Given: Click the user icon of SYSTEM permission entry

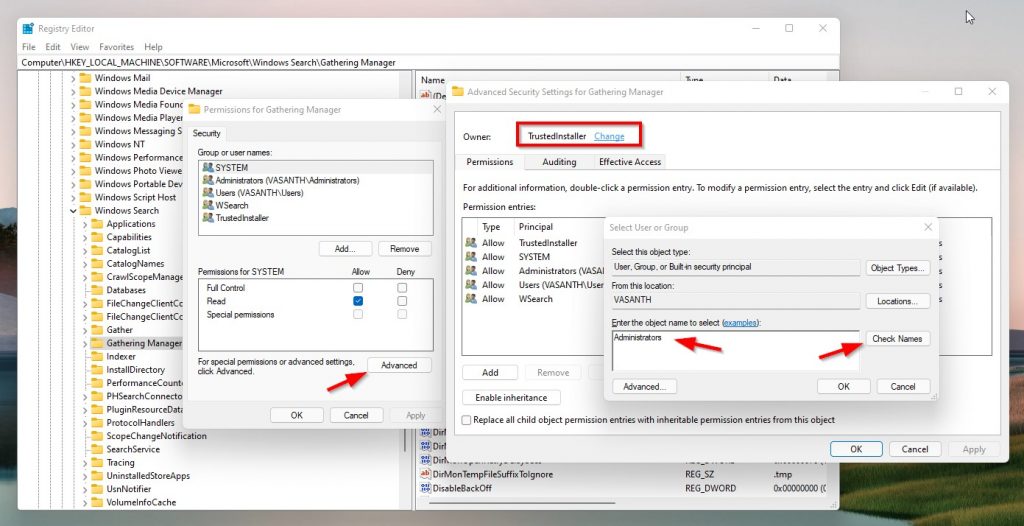Looking at the screenshot, I should click(x=471, y=257).
